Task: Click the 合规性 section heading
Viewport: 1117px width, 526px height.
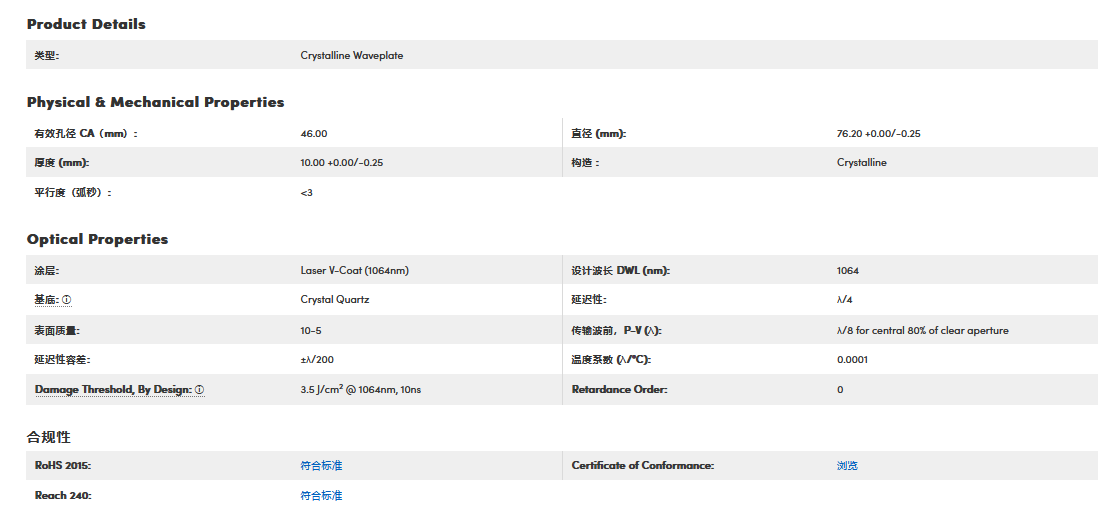Action: (48, 437)
